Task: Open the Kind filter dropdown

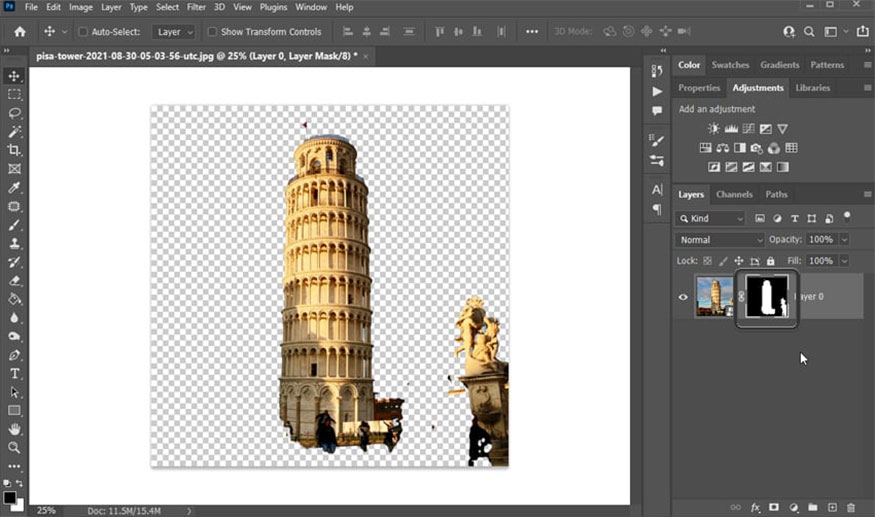Action: [x=712, y=218]
